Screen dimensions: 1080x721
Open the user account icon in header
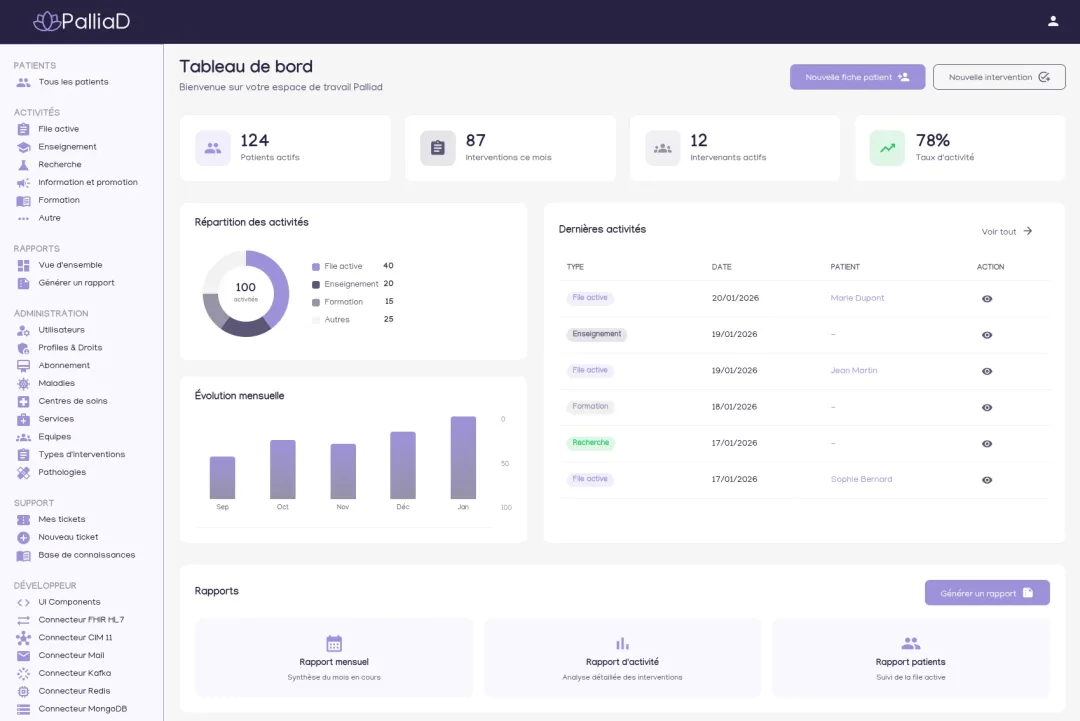pyautogui.click(x=1052, y=21)
